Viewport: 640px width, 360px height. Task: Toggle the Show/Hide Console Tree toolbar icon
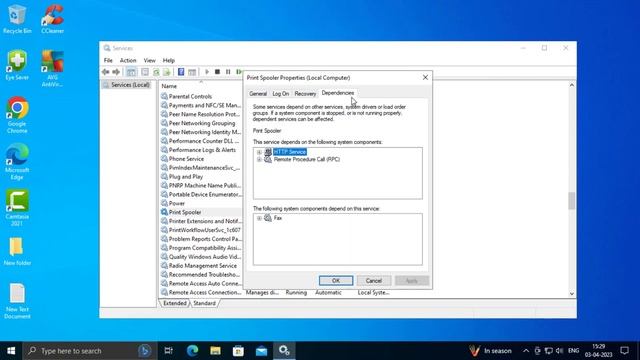(131, 72)
